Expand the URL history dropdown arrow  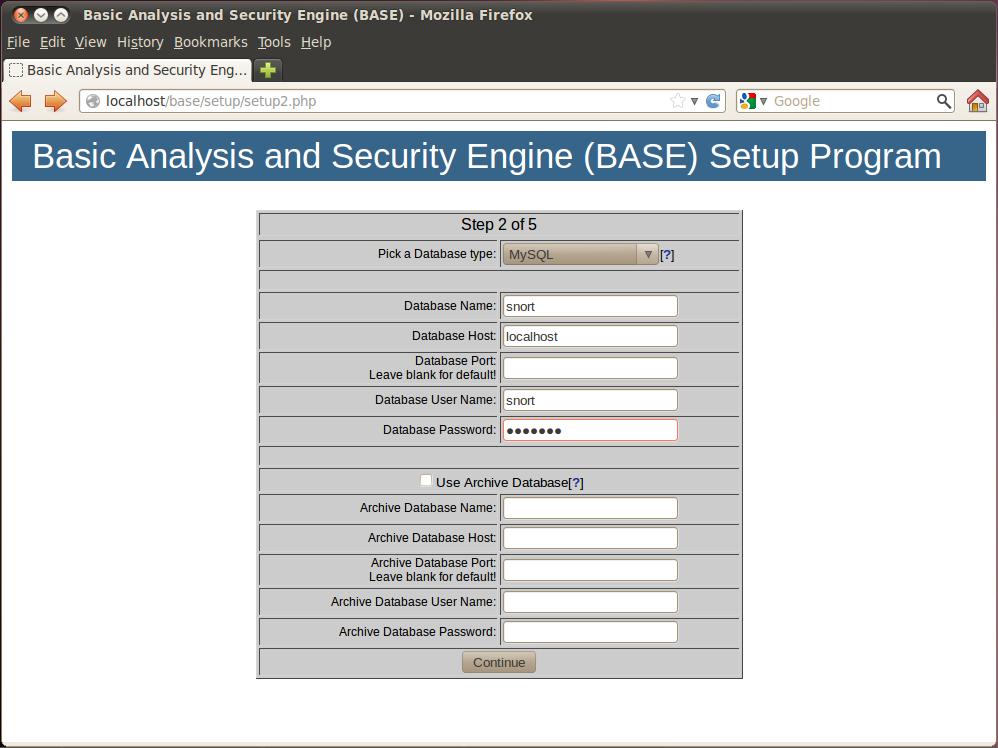[x=694, y=101]
